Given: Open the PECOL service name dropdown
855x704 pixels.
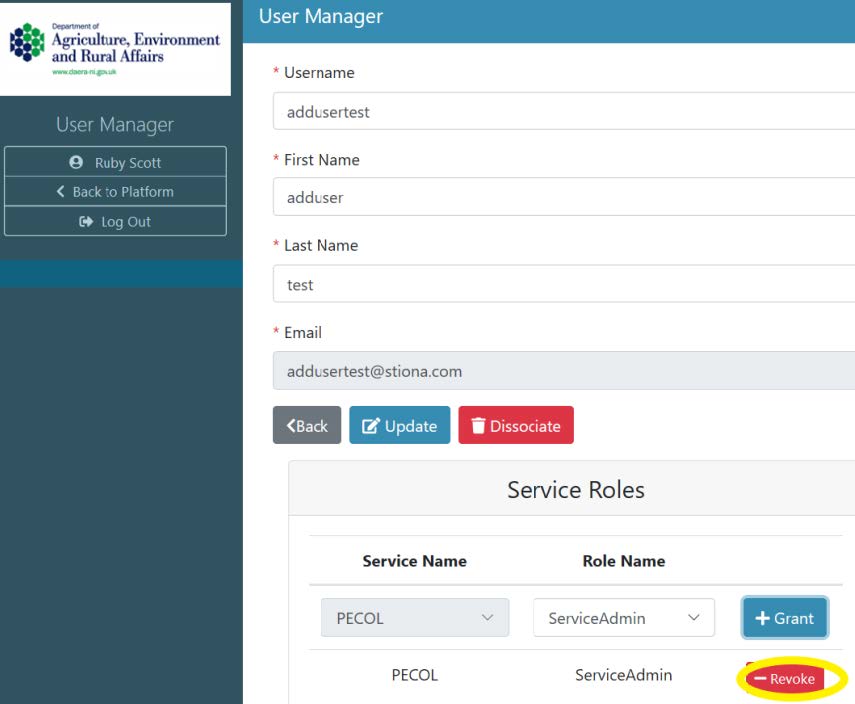Looking at the screenshot, I should (415, 618).
